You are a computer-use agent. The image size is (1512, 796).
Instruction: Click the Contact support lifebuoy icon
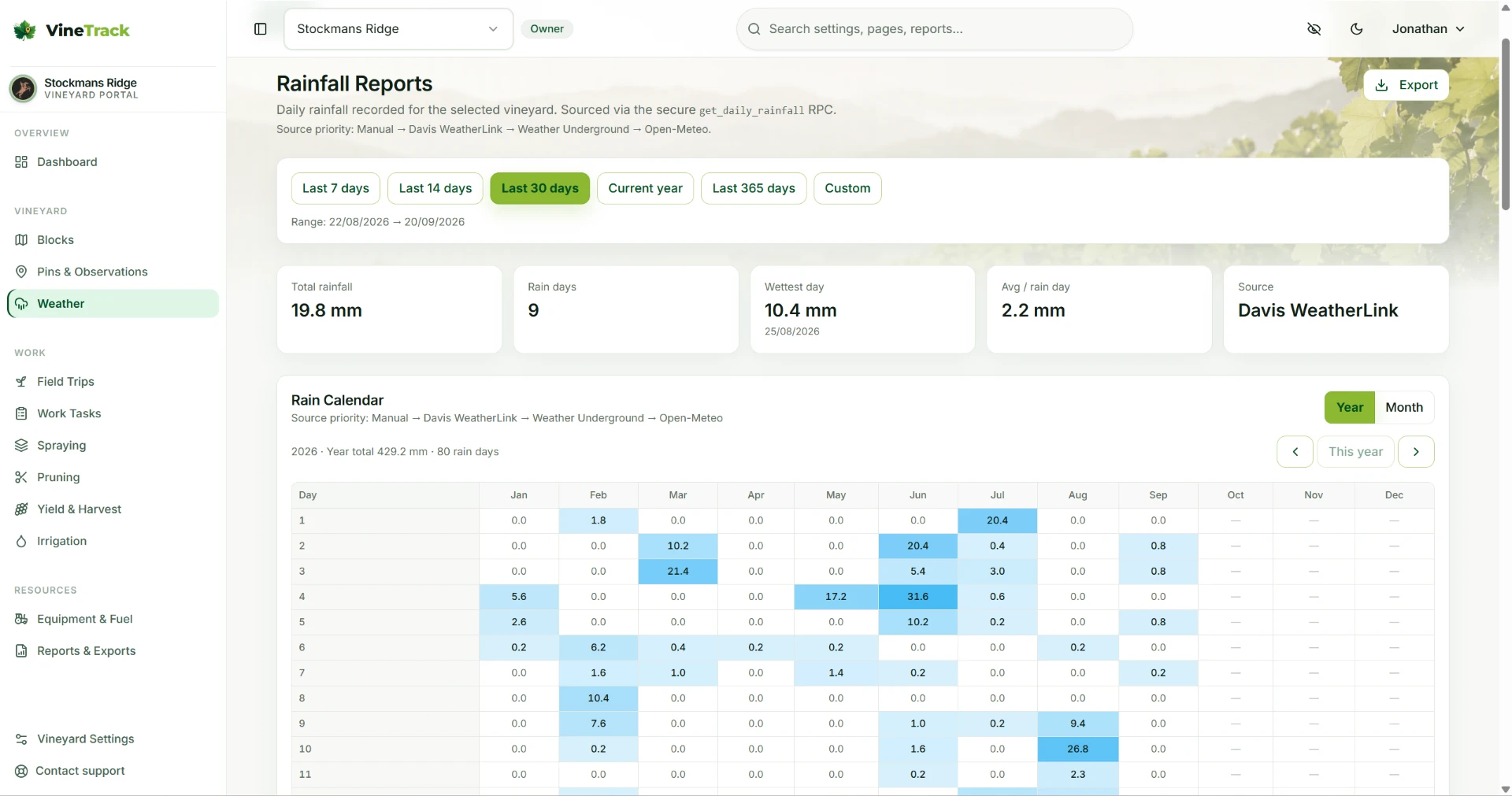coord(21,771)
